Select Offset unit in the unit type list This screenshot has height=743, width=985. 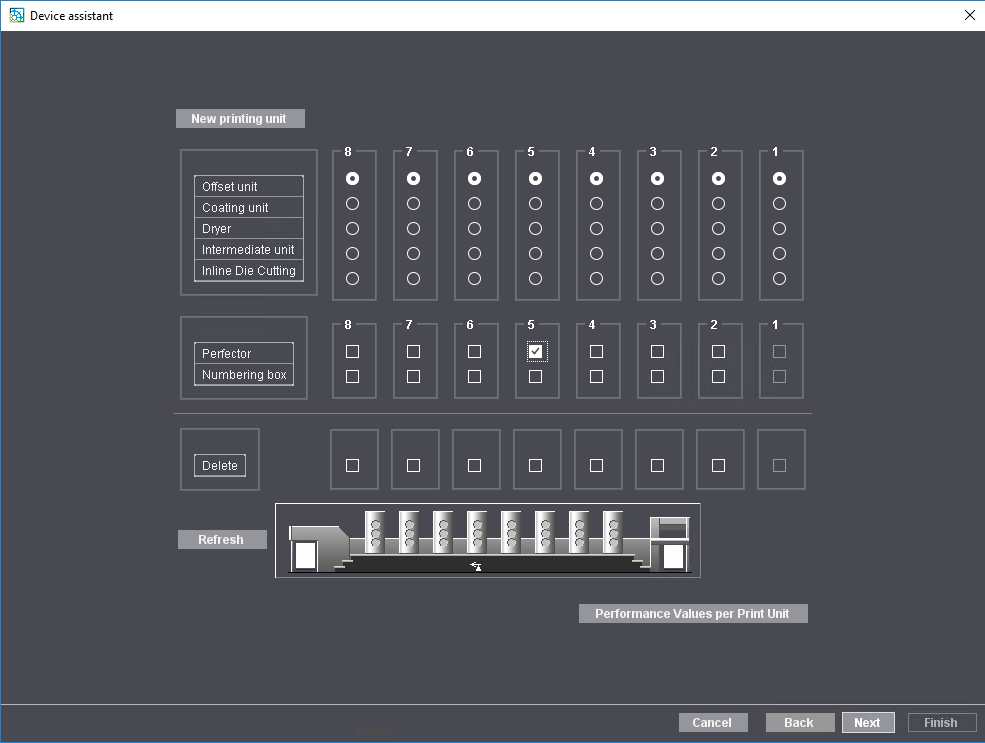click(248, 186)
